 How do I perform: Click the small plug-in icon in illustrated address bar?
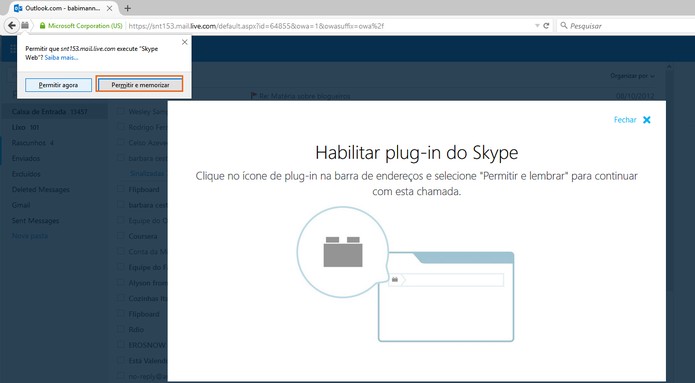click(395, 280)
